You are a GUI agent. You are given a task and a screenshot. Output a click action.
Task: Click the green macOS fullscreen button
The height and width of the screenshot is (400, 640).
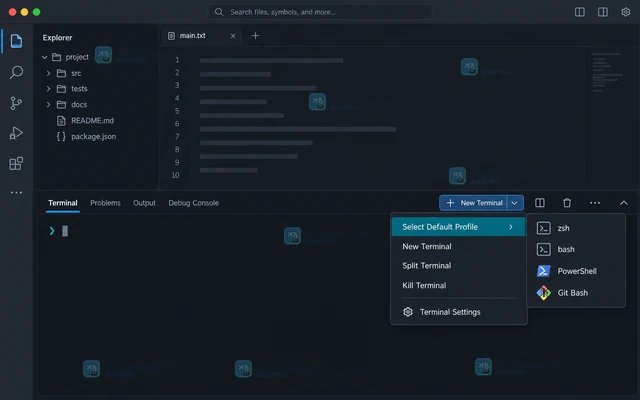36,12
